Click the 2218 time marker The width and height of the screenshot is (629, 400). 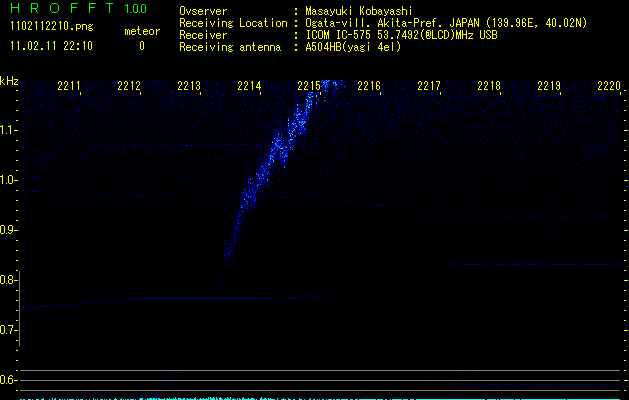click(489, 86)
